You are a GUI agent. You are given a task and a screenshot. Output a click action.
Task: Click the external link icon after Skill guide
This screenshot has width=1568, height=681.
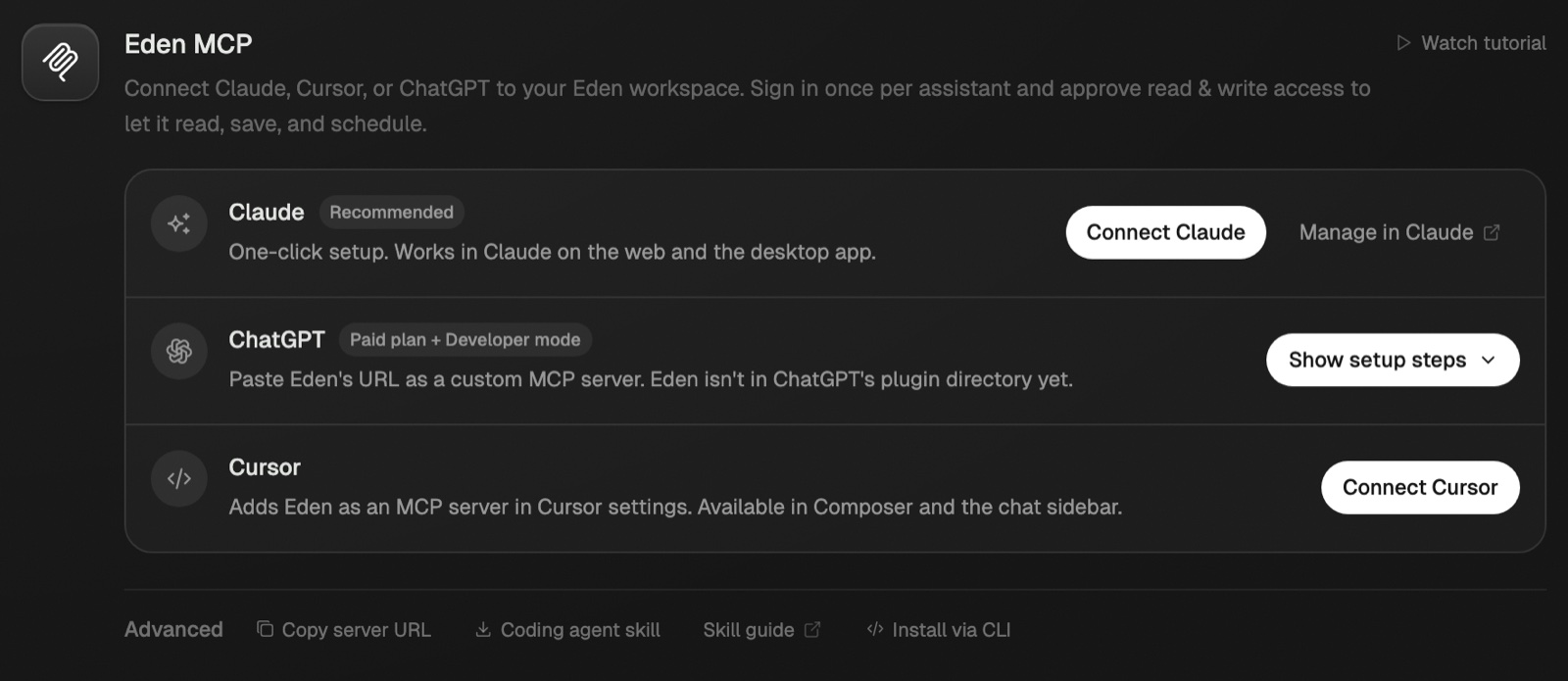pos(812,629)
